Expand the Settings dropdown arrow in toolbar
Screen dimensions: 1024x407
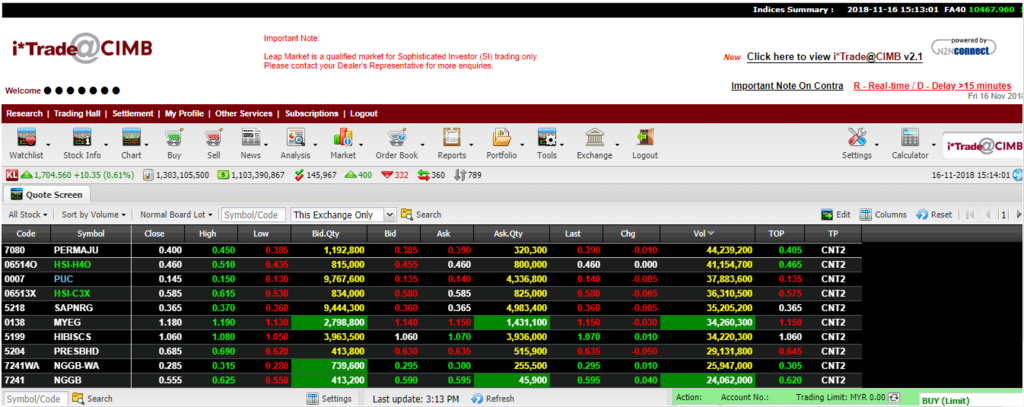(x=878, y=143)
